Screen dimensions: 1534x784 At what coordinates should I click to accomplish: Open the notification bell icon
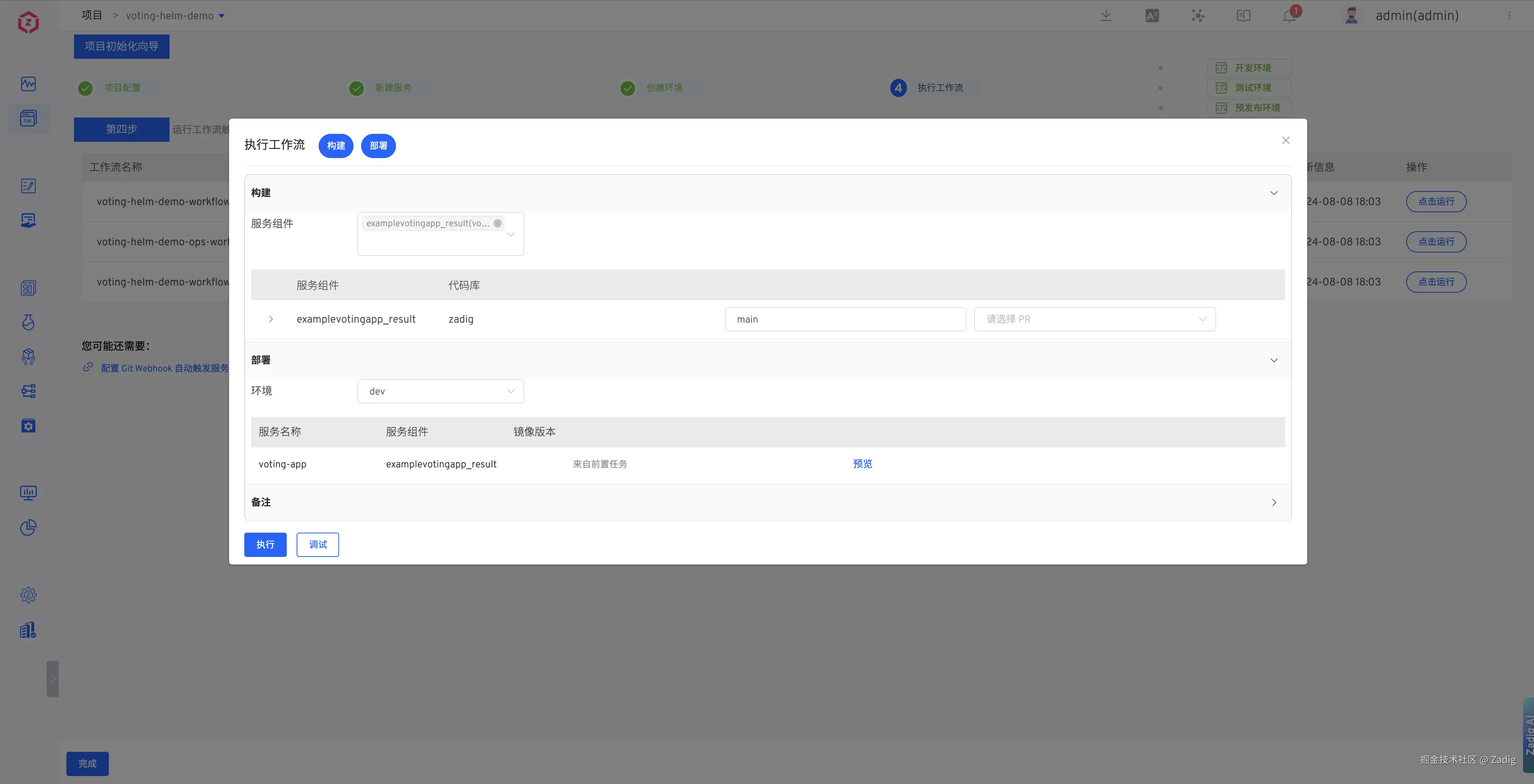click(x=1289, y=16)
